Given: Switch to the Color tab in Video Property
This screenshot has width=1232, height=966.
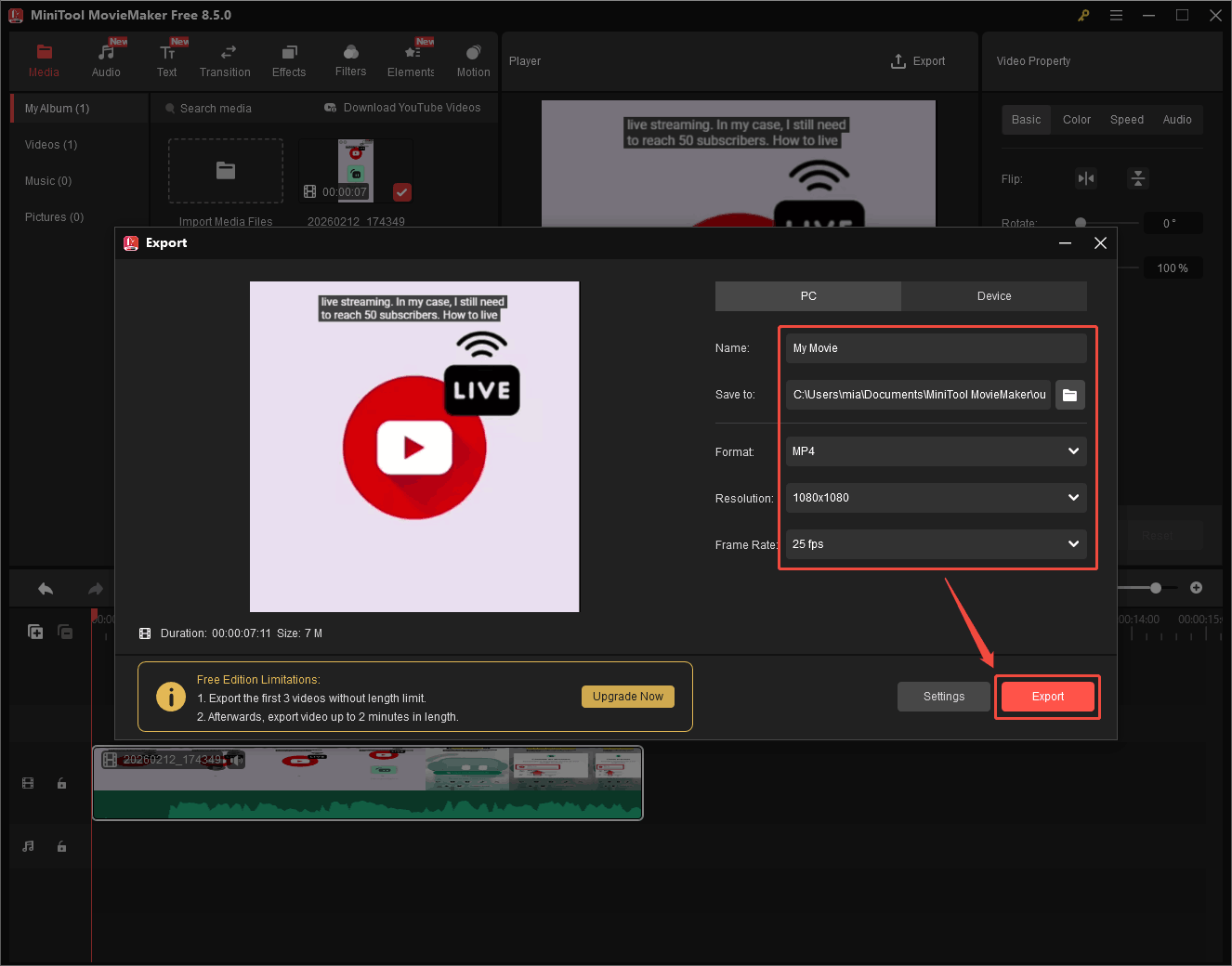Looking at the screenshot, I should click(1076, 119).
